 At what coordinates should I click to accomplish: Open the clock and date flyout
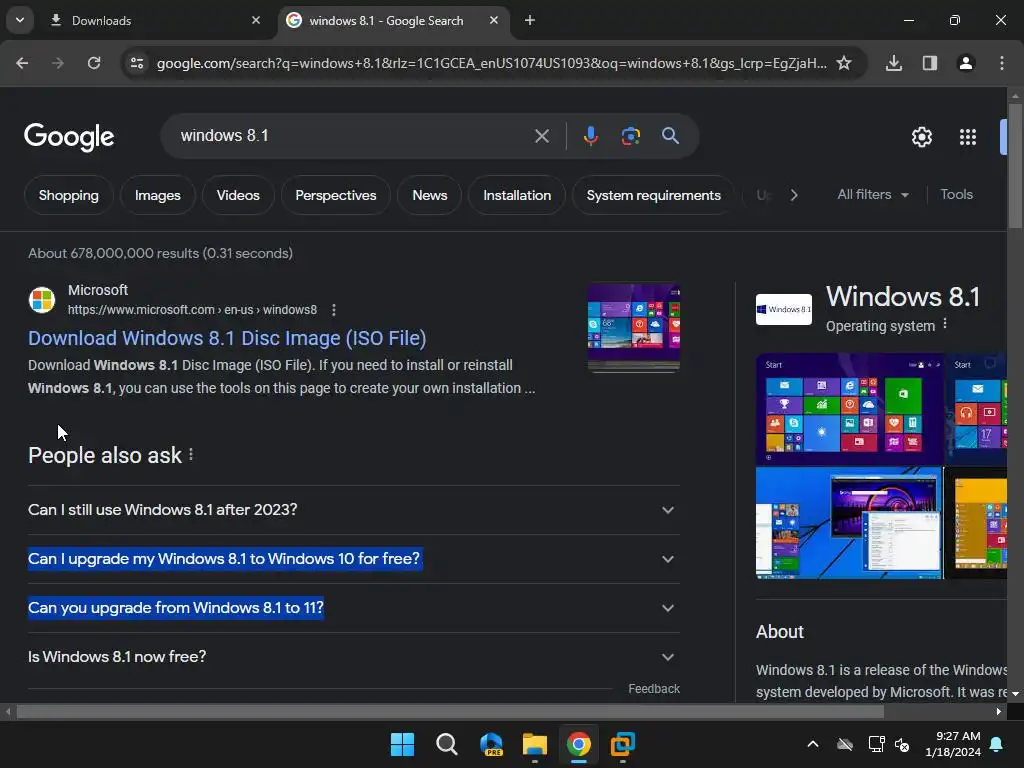952,744
